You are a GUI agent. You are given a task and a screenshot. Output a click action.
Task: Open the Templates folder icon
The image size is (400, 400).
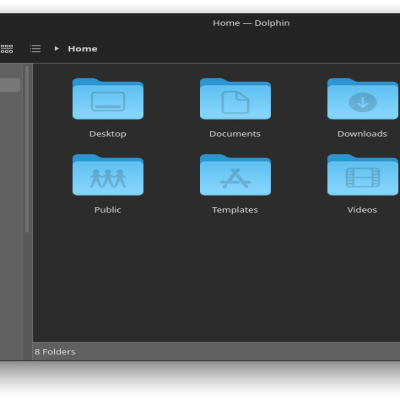[235, 175]
